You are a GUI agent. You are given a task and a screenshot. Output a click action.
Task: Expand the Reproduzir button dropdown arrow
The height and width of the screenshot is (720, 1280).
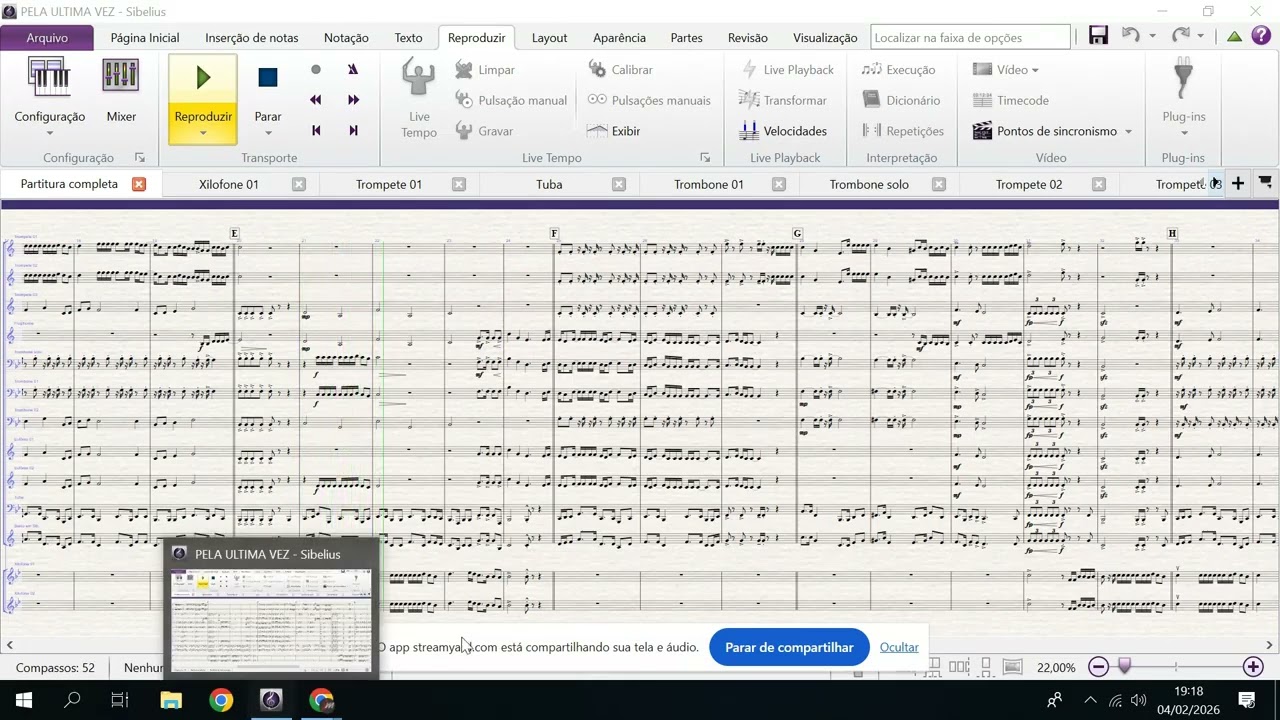coord(203,133)
